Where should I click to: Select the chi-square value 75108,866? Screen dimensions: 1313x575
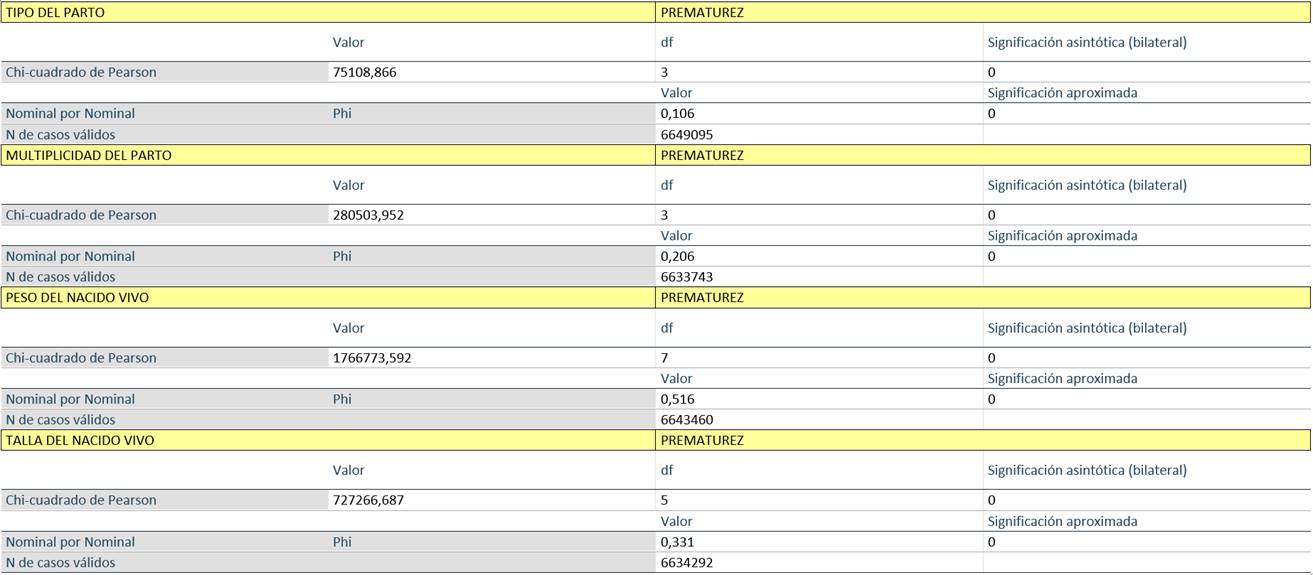pos(369,72)
